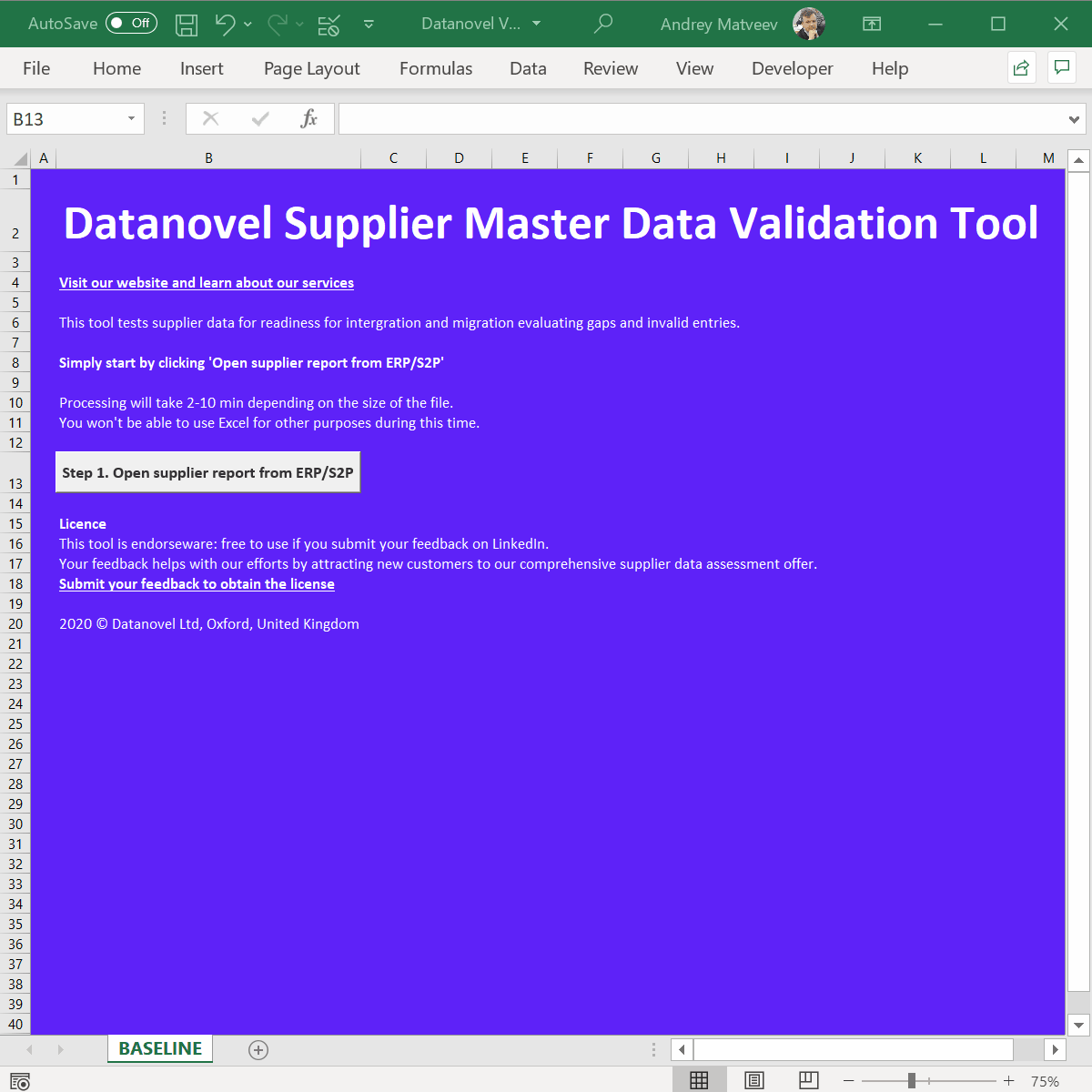Click the Redo arrow icon
This screenshot has width=1092, height=1092.
(x=278, y=24)
